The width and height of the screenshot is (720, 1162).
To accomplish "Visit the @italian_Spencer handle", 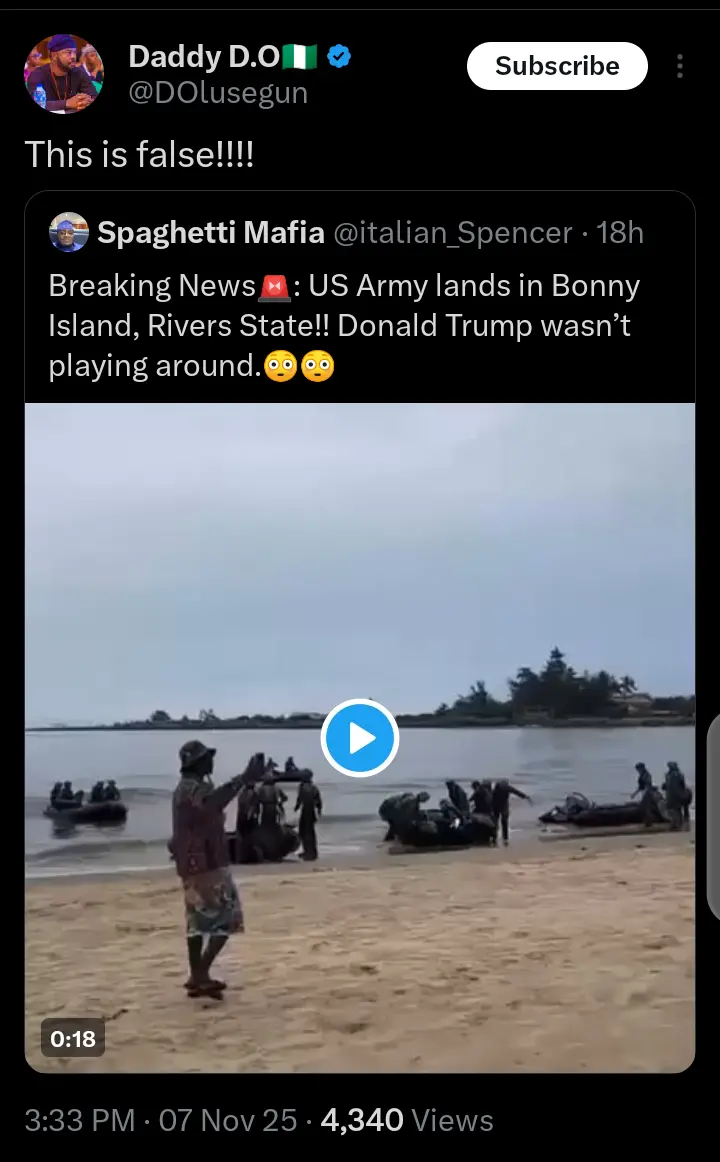I will (453, 233).
